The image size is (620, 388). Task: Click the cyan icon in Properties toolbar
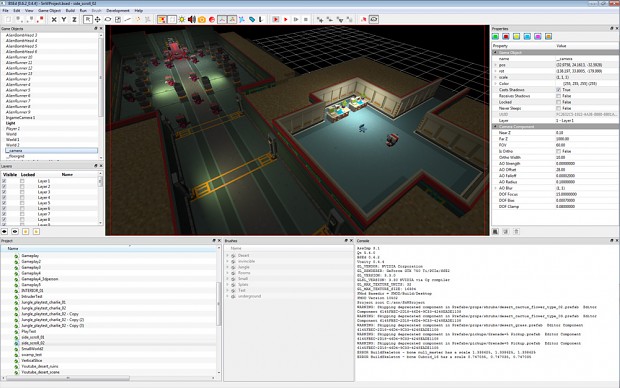pyautogui.click(x=527, y=36)
